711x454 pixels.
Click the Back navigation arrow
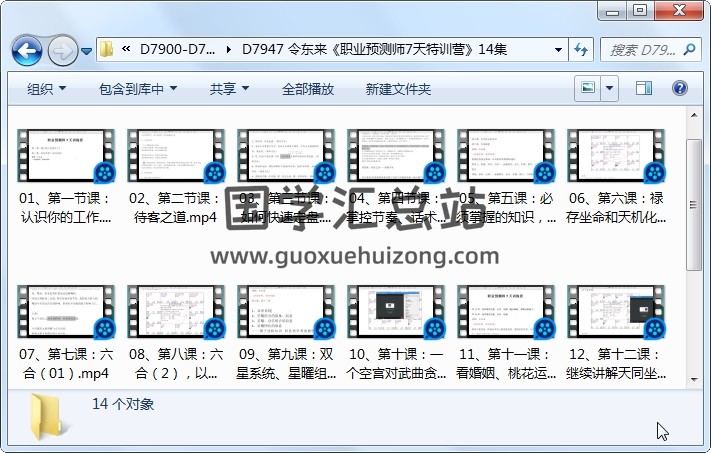(x=26, y=49)
